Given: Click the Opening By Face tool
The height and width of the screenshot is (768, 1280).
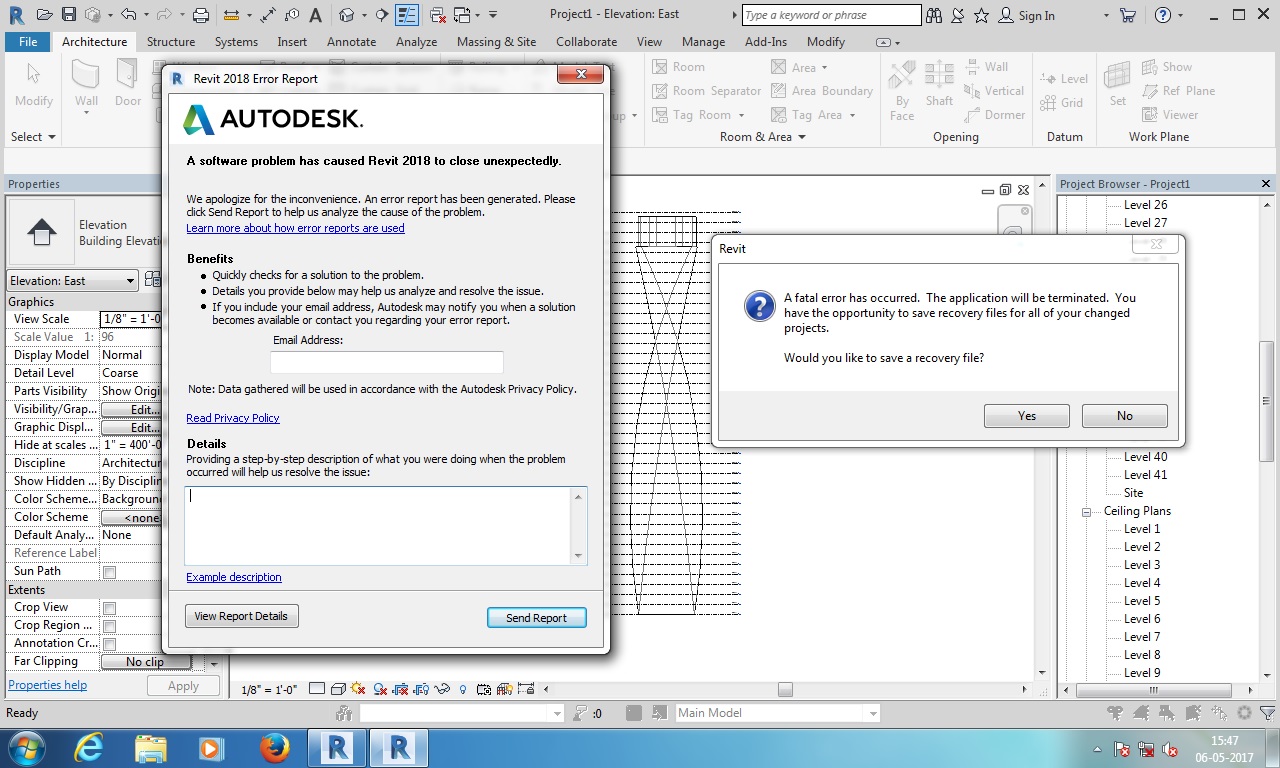Looking at the screenshot, I should click(x=902, y=90).
